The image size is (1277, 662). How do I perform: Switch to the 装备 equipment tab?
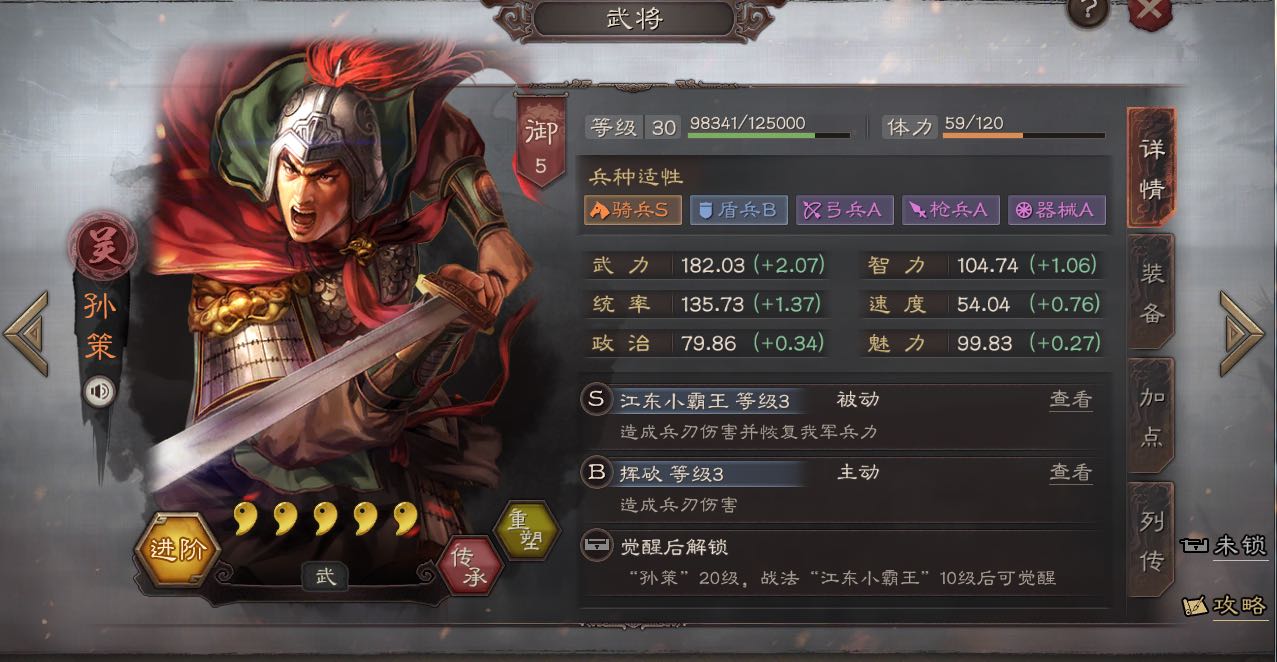[x=1152, y=292]
